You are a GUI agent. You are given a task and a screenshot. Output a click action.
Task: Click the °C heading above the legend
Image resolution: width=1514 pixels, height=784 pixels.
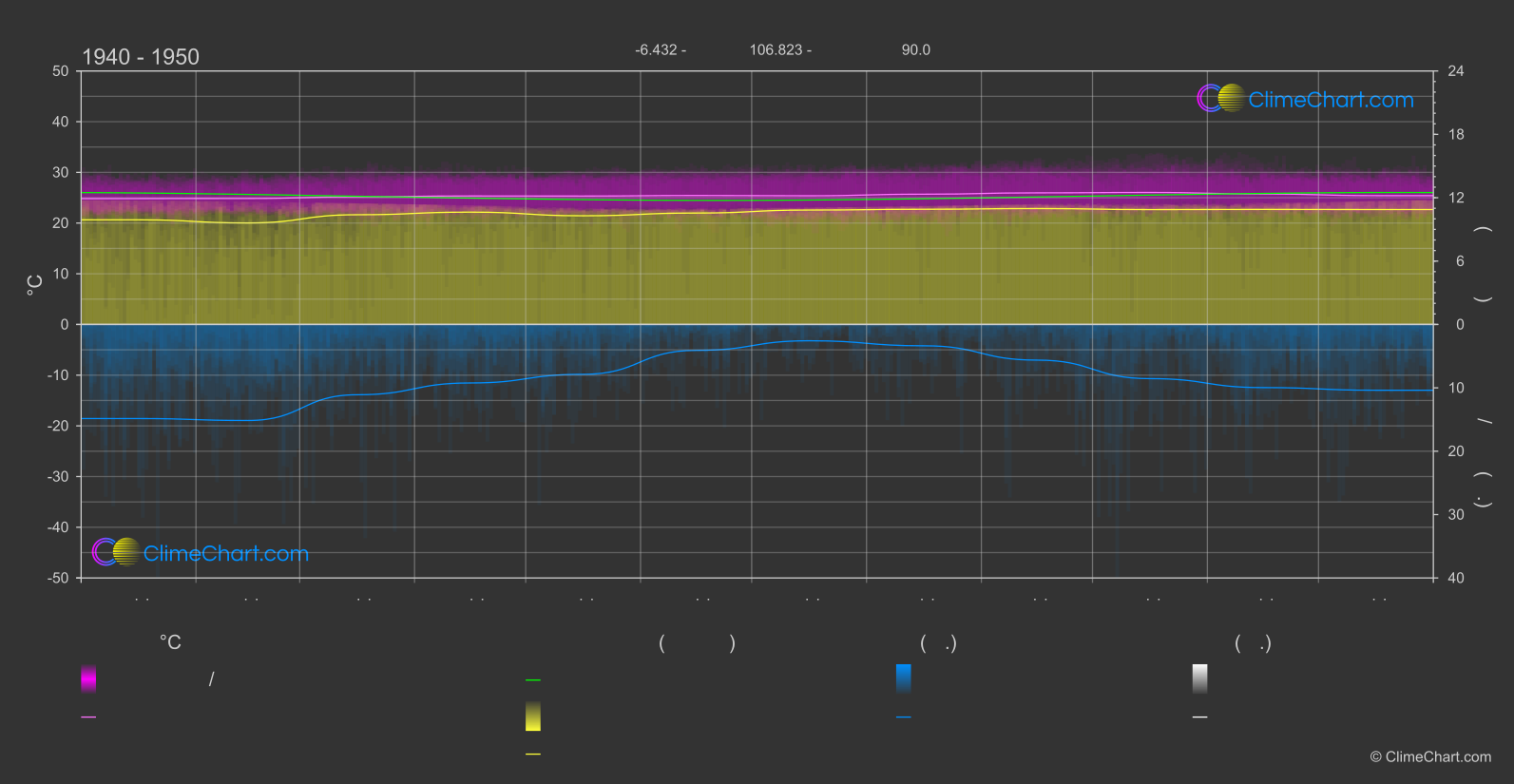tap(170, 643)
